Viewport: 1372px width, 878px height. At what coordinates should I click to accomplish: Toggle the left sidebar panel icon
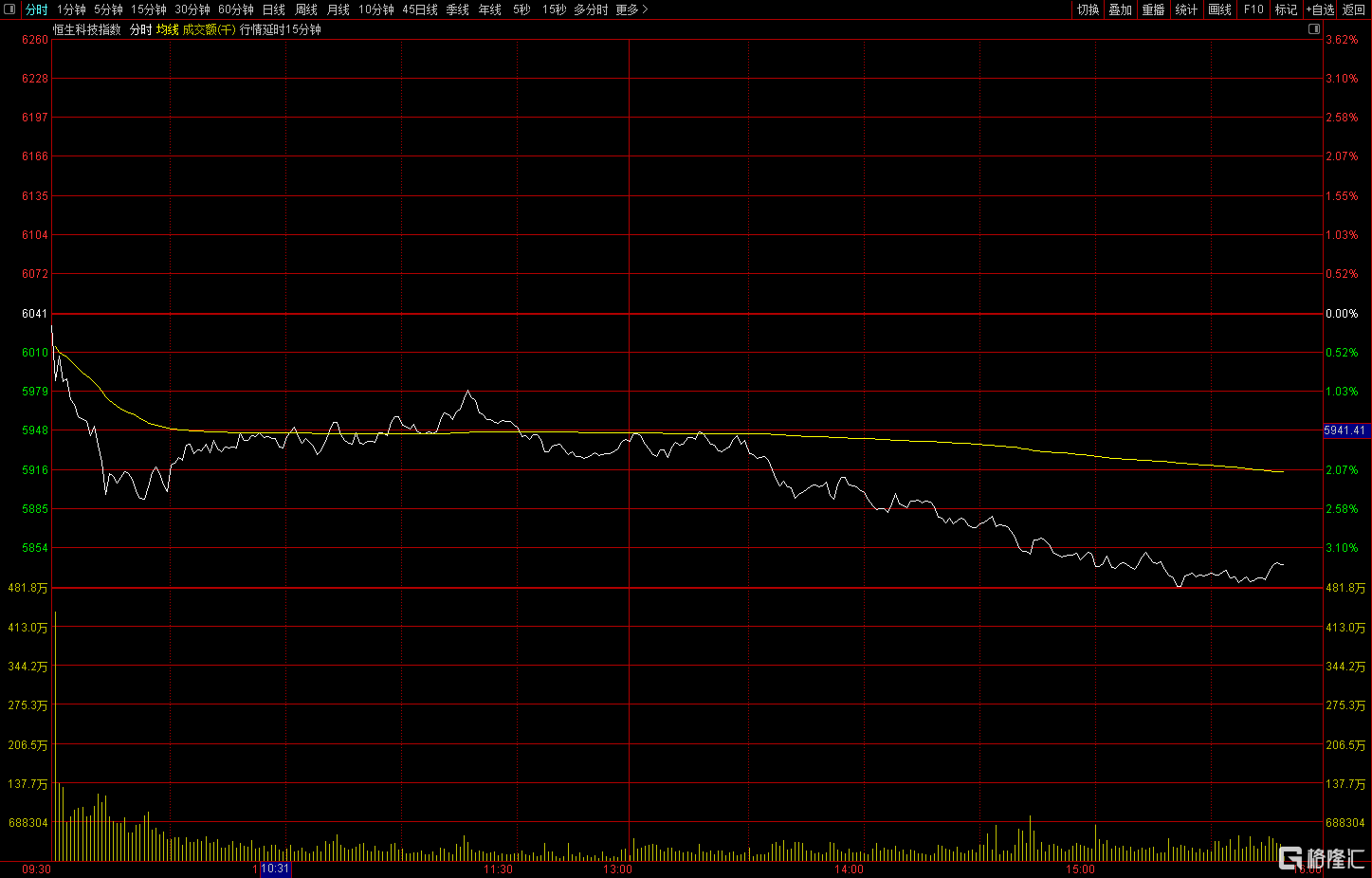[x=9, y=9]
